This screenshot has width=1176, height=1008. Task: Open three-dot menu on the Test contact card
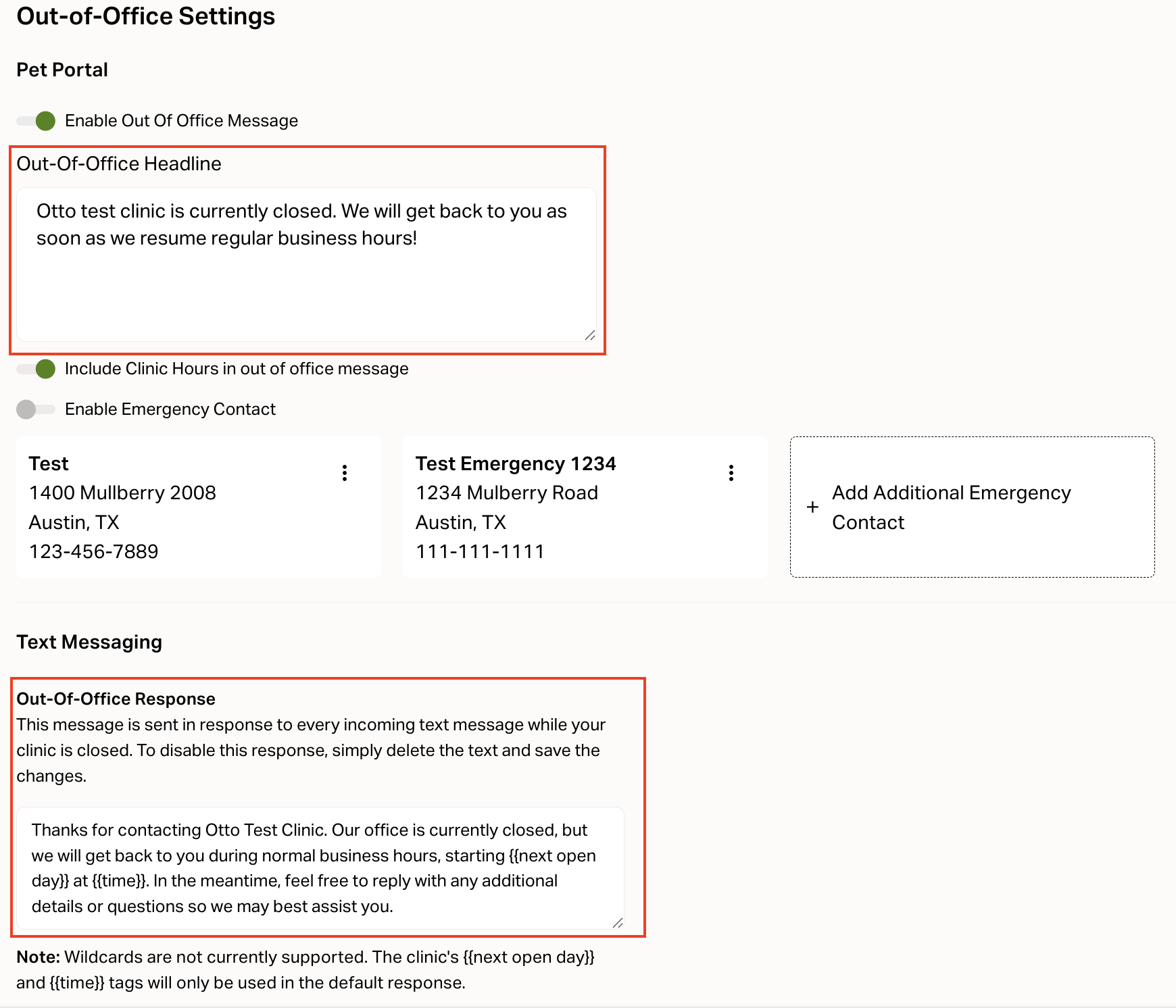pos(345,473)
